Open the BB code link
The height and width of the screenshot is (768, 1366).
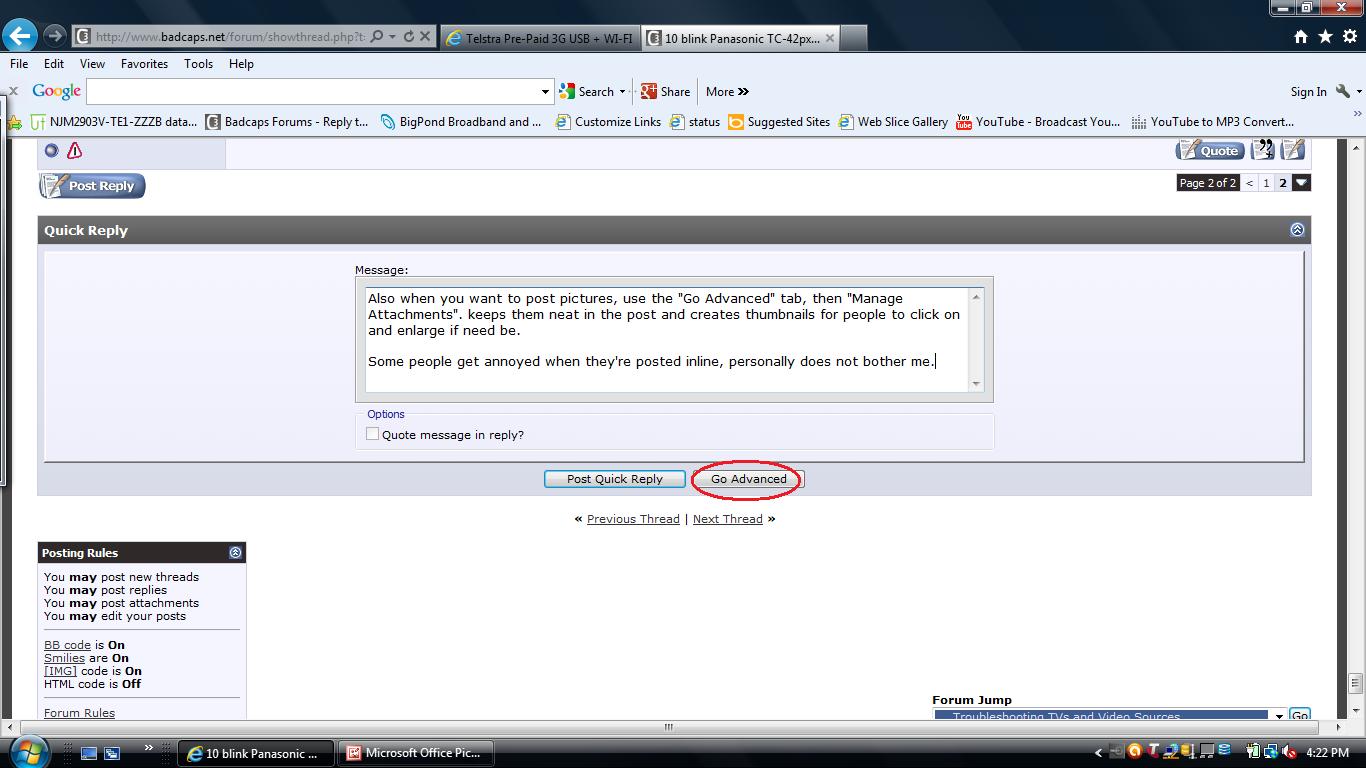[67, 645]
